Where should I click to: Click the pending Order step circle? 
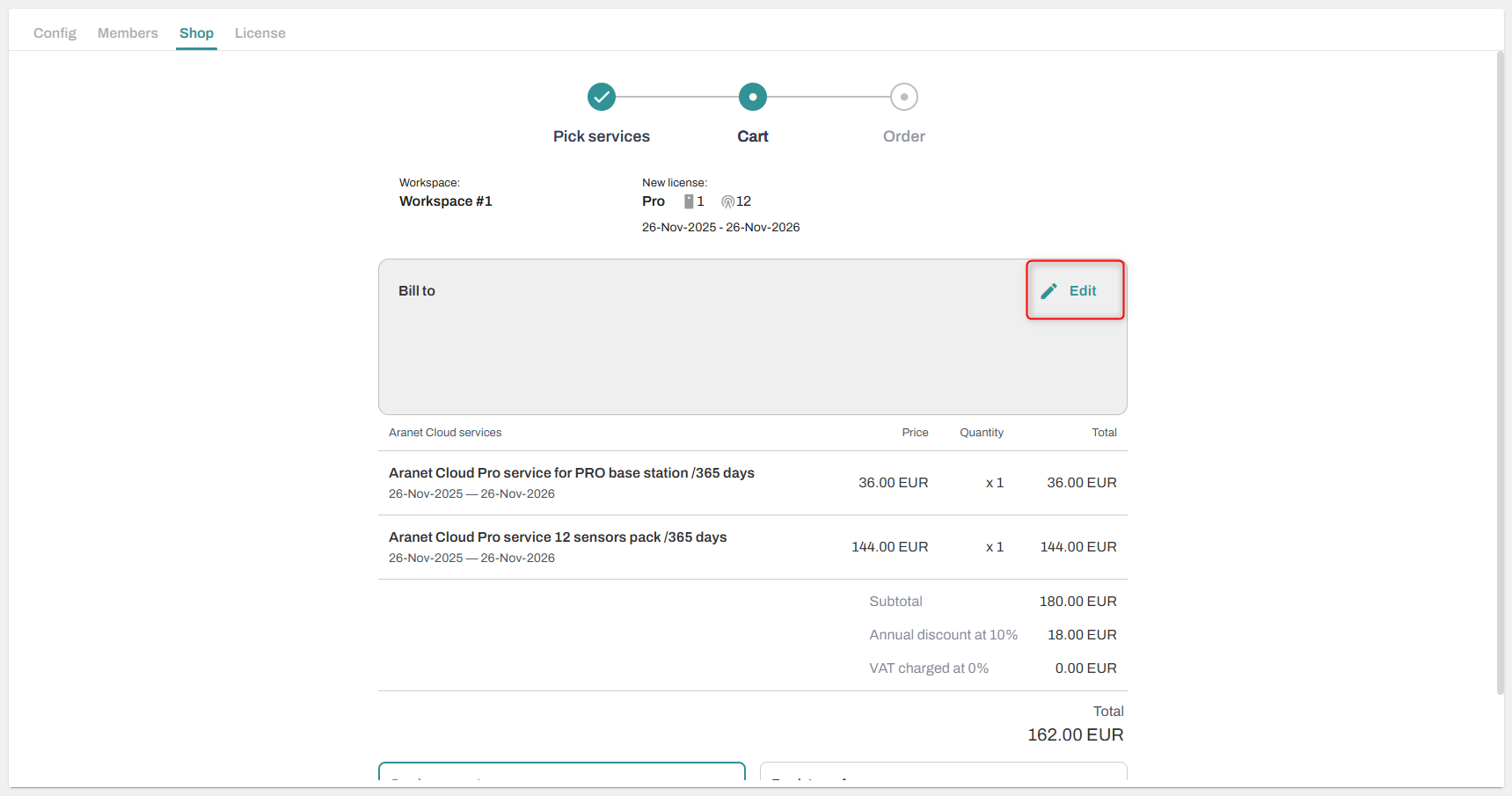[904, 97]
